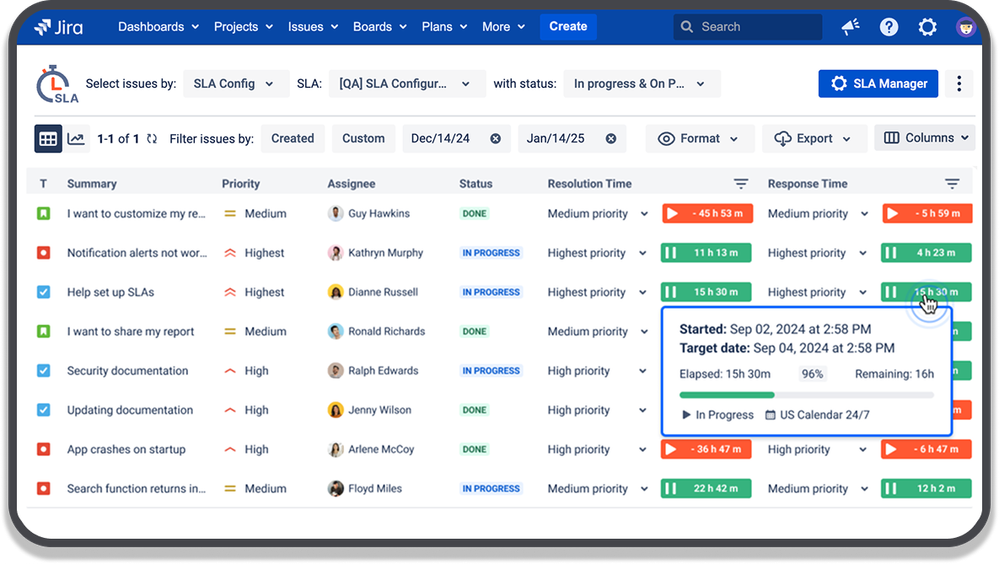Click the paused 12 h 2 m response timer
The height and width of the screenshot is (564, 999).
[926, 489]
